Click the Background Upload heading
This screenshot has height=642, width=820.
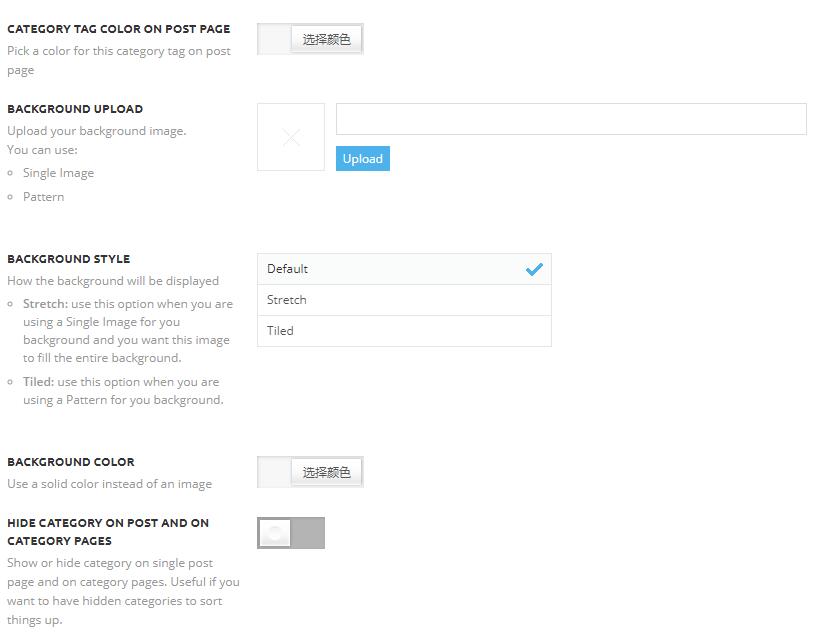(75, 109)
